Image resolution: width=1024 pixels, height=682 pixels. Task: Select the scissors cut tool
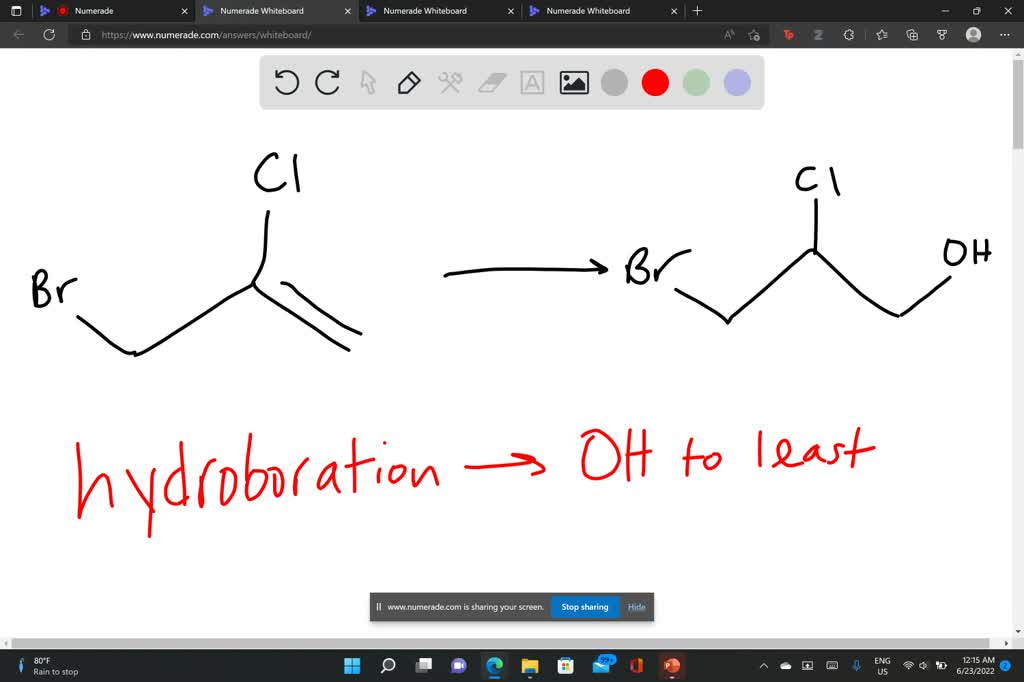[x=450, y=83]
